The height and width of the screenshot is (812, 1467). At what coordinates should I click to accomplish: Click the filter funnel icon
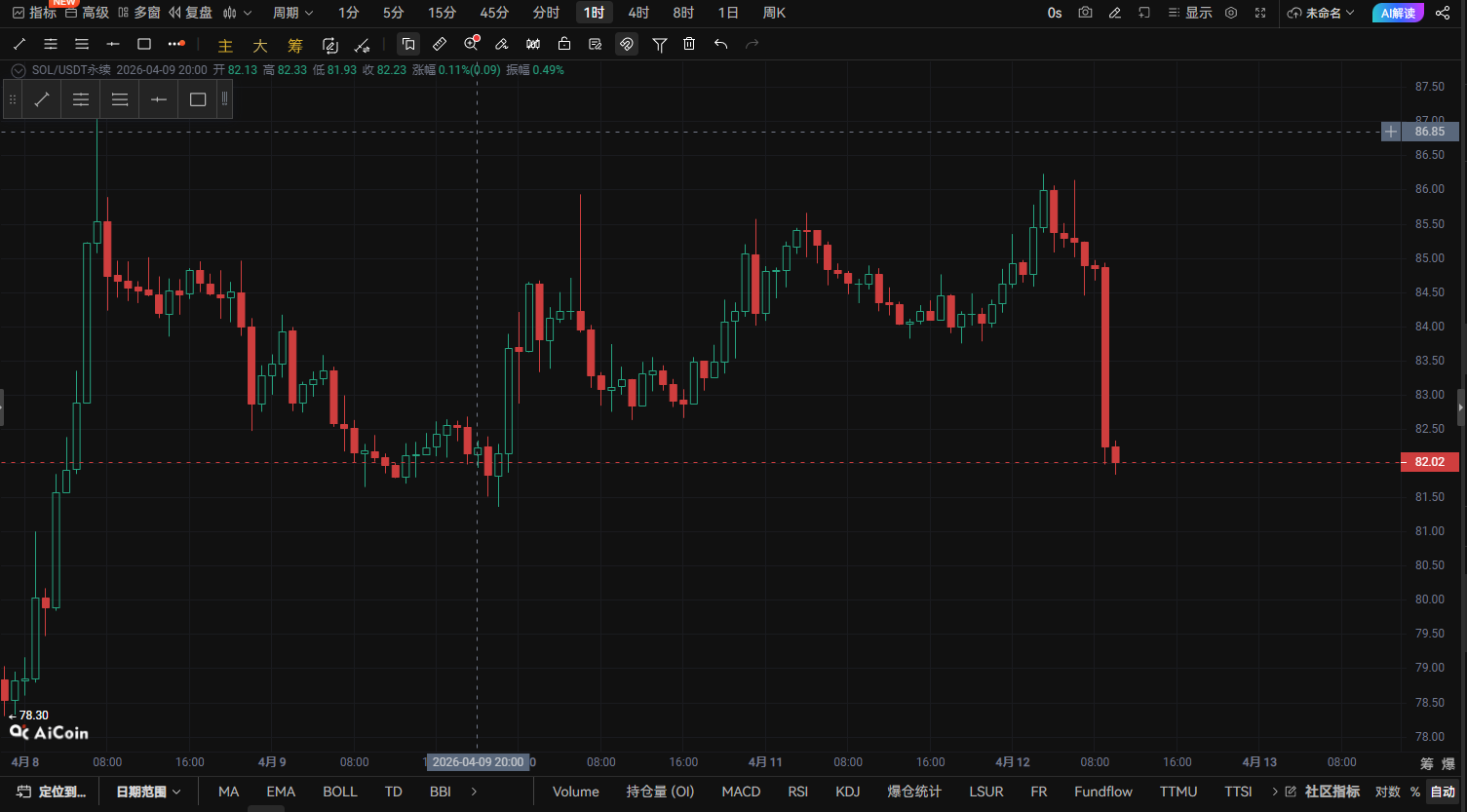tap(660, 44)
